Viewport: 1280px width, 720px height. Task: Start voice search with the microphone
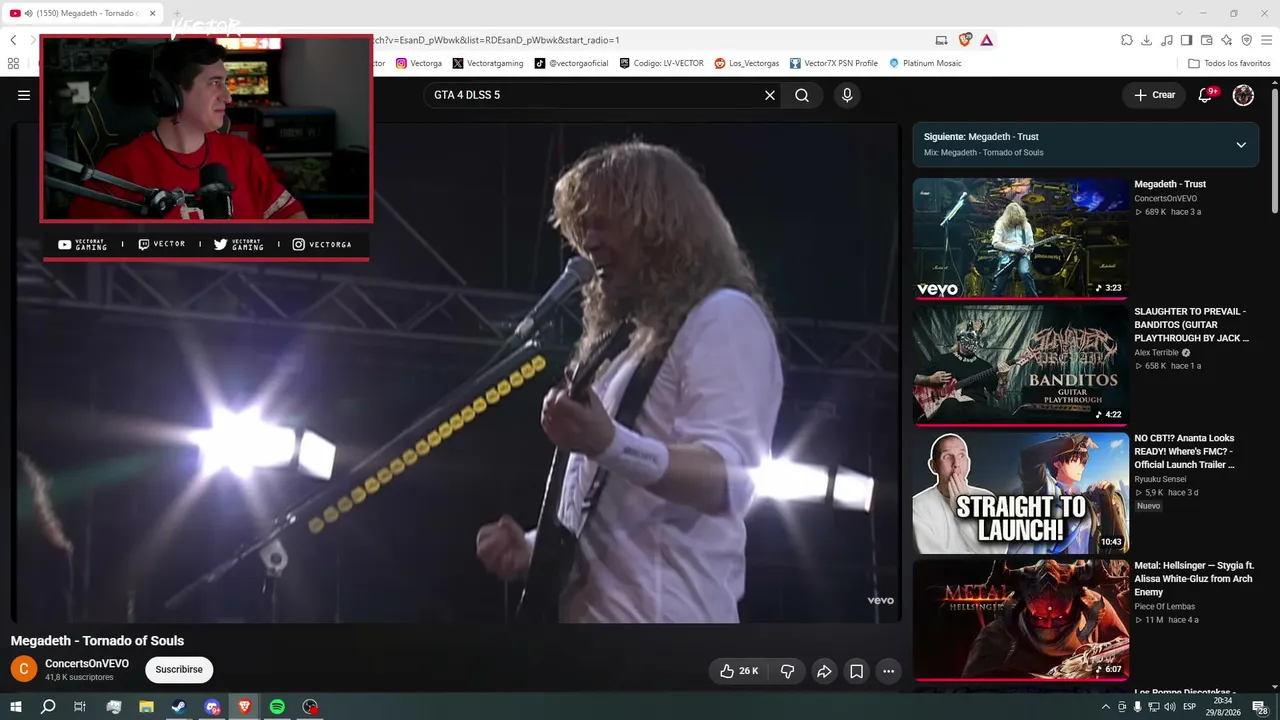pos(847,95)
